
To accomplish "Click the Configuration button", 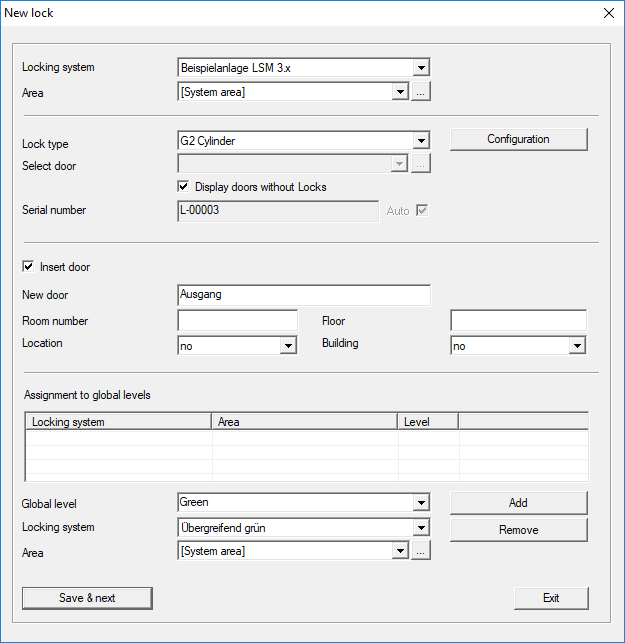I will pos(518,140).
